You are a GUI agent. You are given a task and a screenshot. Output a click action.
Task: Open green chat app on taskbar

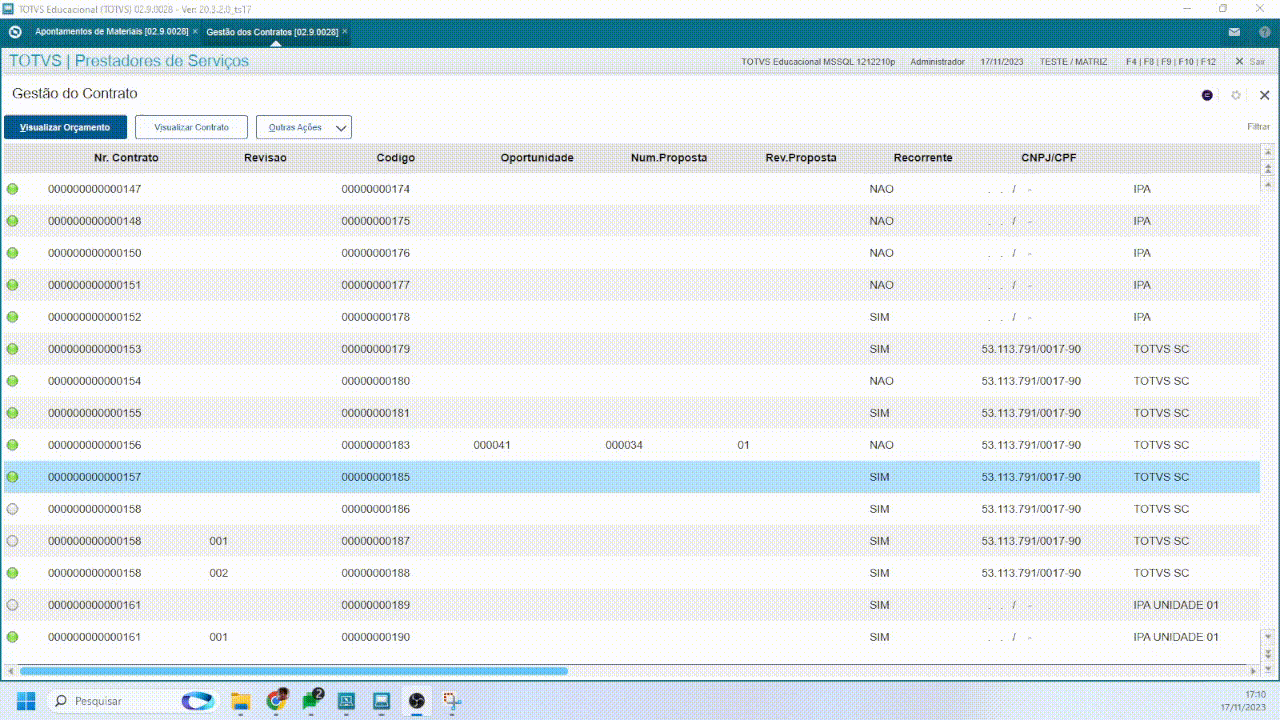[x=312, y=700]
